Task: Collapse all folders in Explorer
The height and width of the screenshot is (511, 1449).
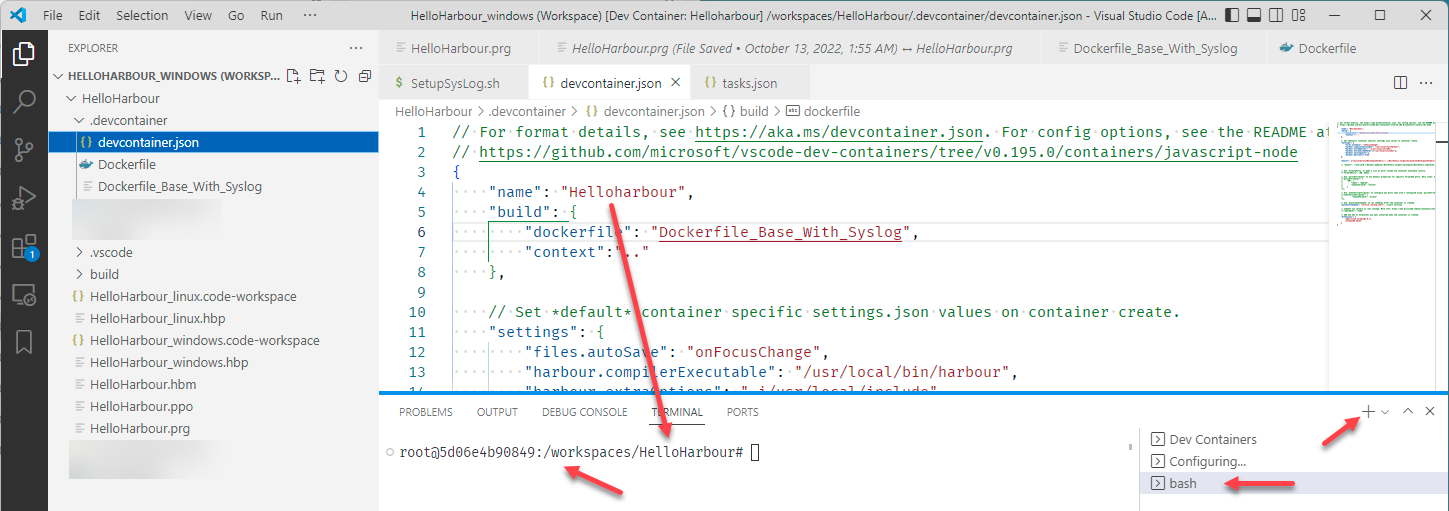Action: (x=364, y=76)
